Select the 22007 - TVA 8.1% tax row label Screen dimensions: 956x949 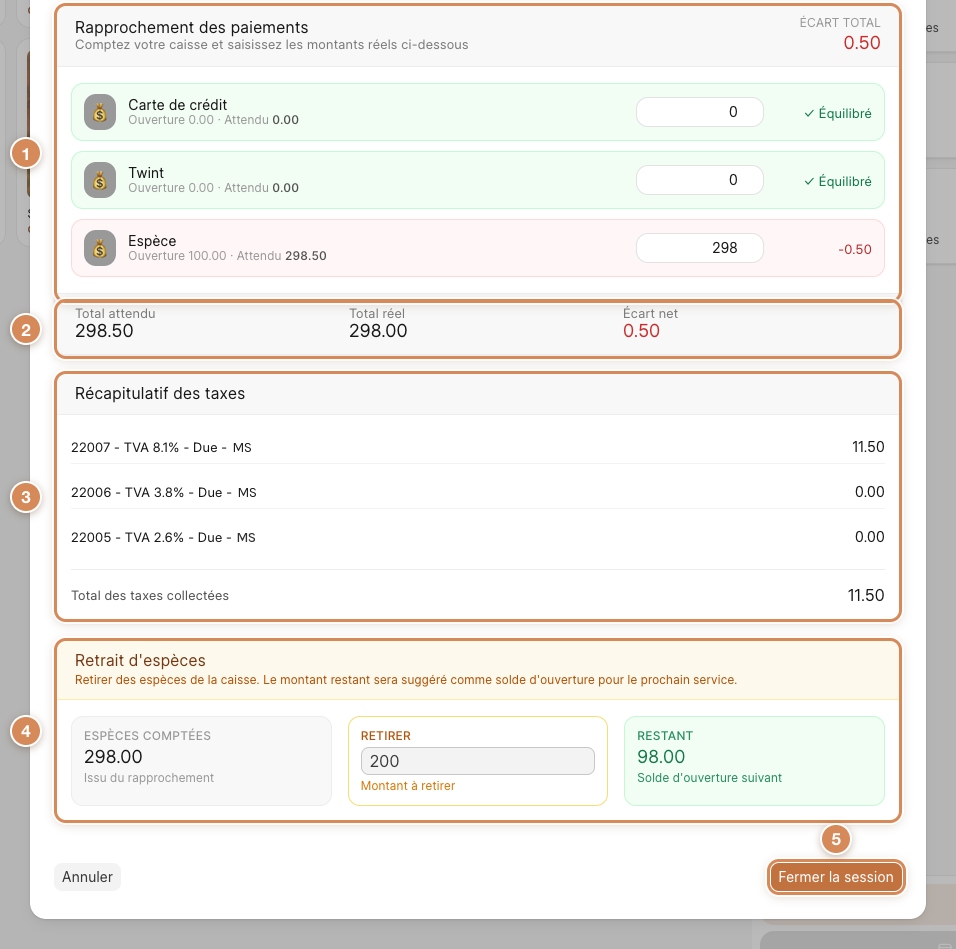(161, 447)
